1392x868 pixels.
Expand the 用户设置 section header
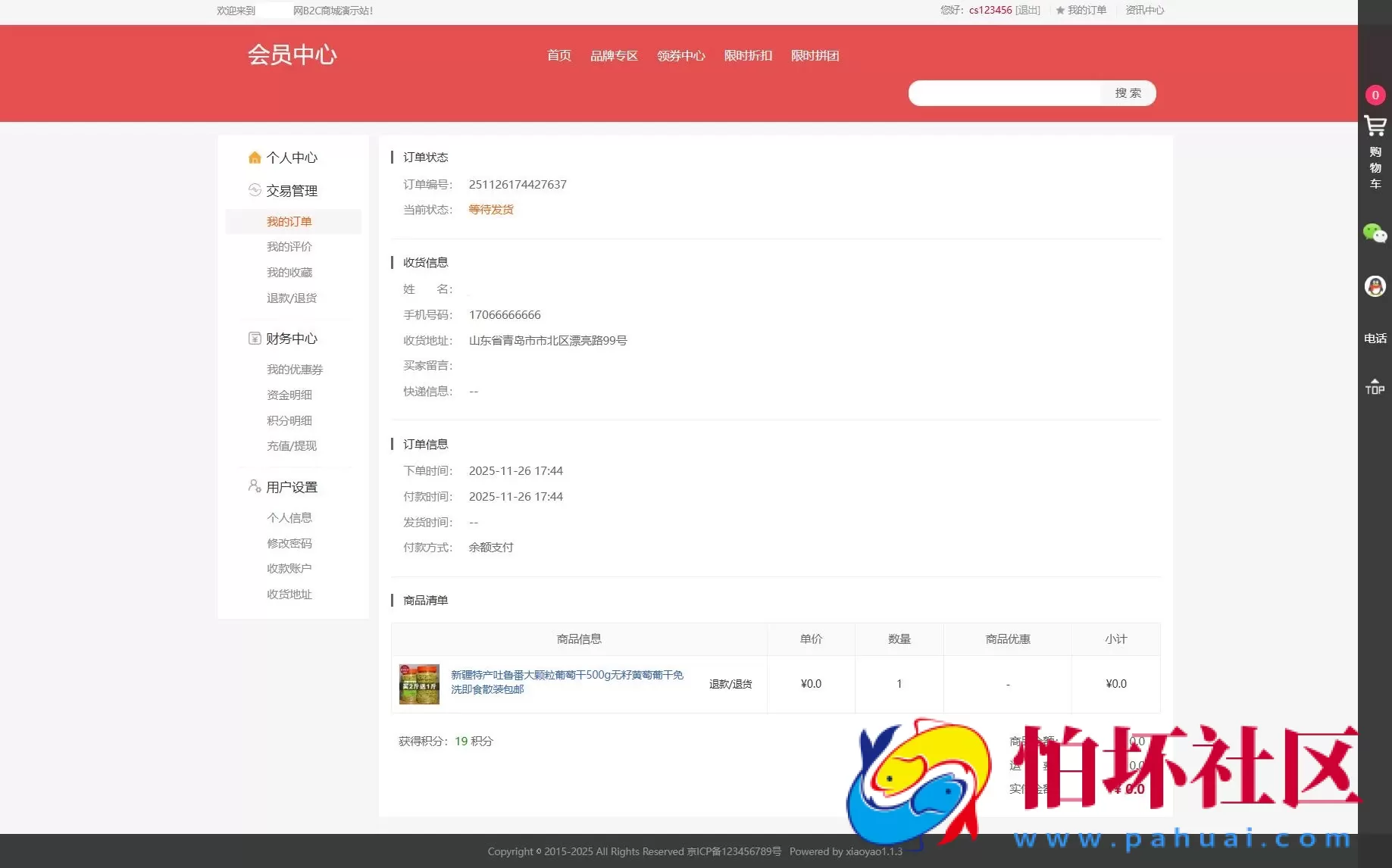point(291,486)
